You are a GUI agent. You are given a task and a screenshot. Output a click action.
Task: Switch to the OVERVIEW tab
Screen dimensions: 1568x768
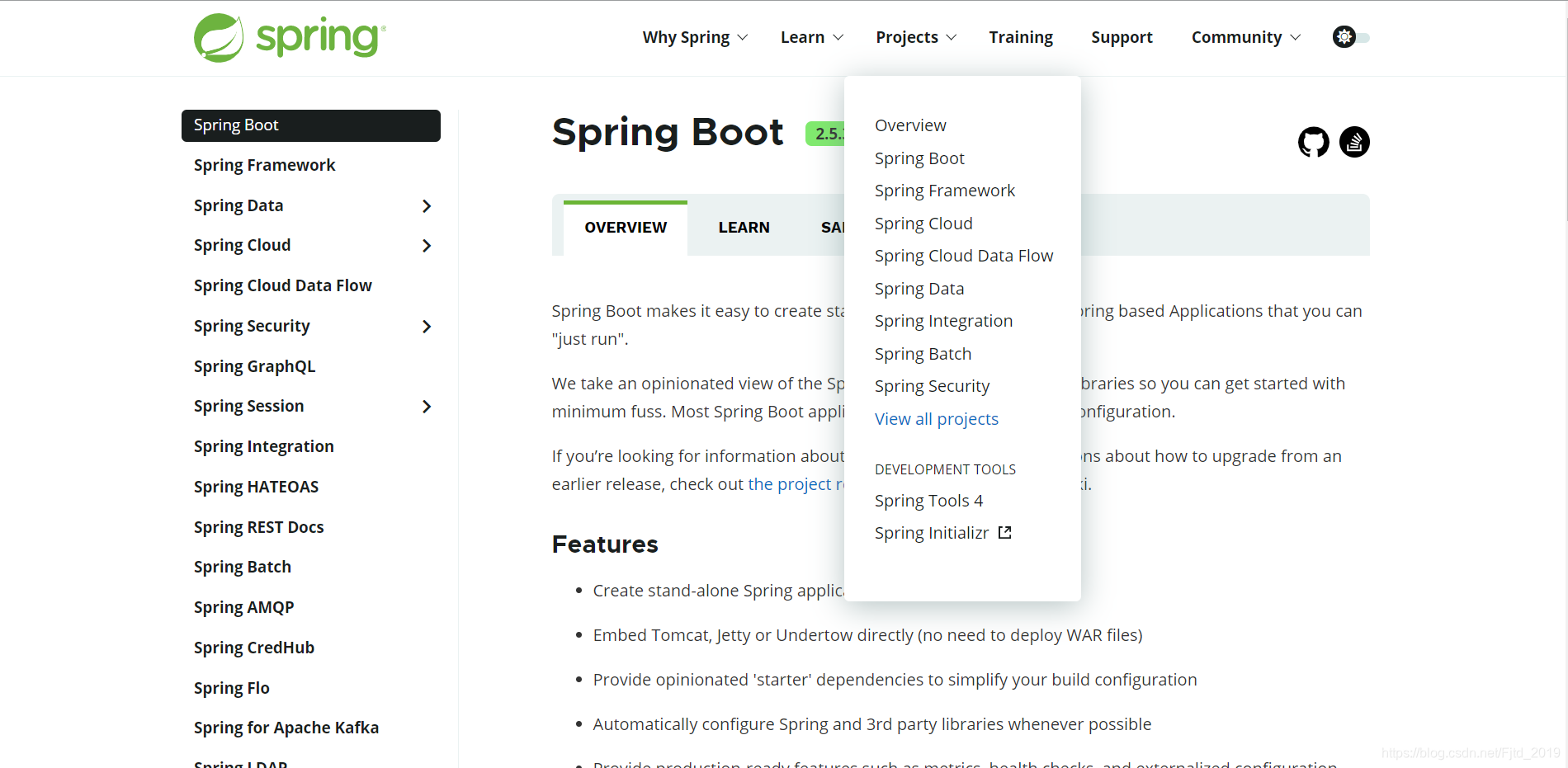(x=626, y=228)
